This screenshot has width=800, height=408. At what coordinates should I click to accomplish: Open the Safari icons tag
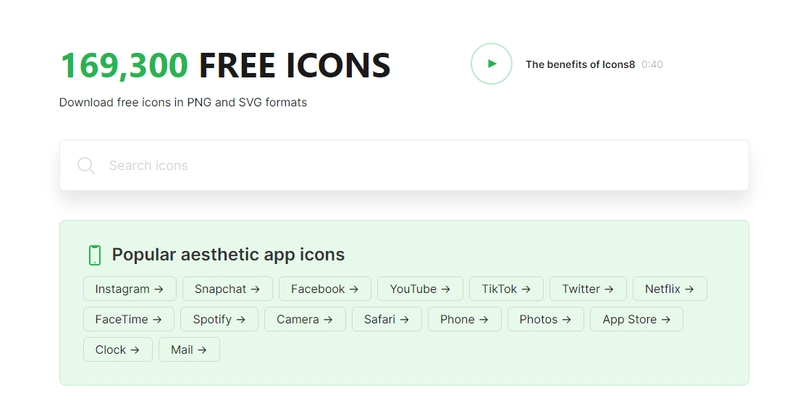(x=387, y=320)
